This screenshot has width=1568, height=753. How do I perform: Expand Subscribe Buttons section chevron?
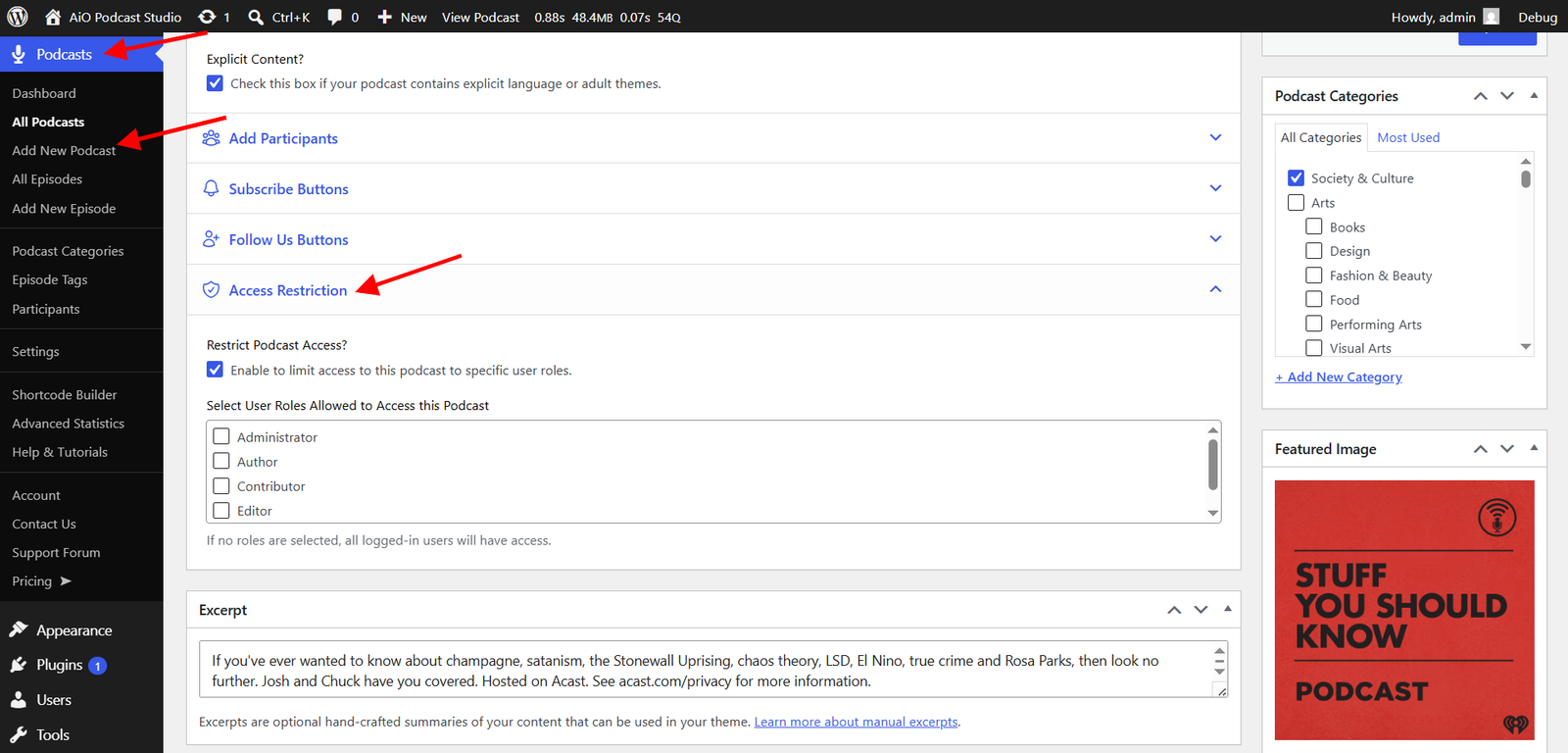[x=1215, y=188]
